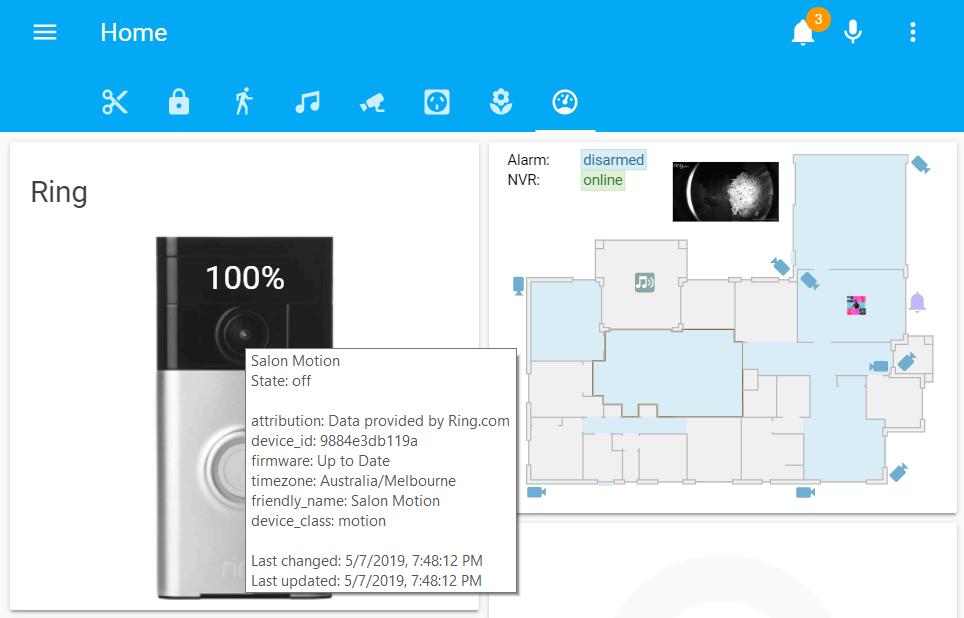Click the album art on the floorplan
The height and width of the screenshot is (618, 964).
click(856, 304)
